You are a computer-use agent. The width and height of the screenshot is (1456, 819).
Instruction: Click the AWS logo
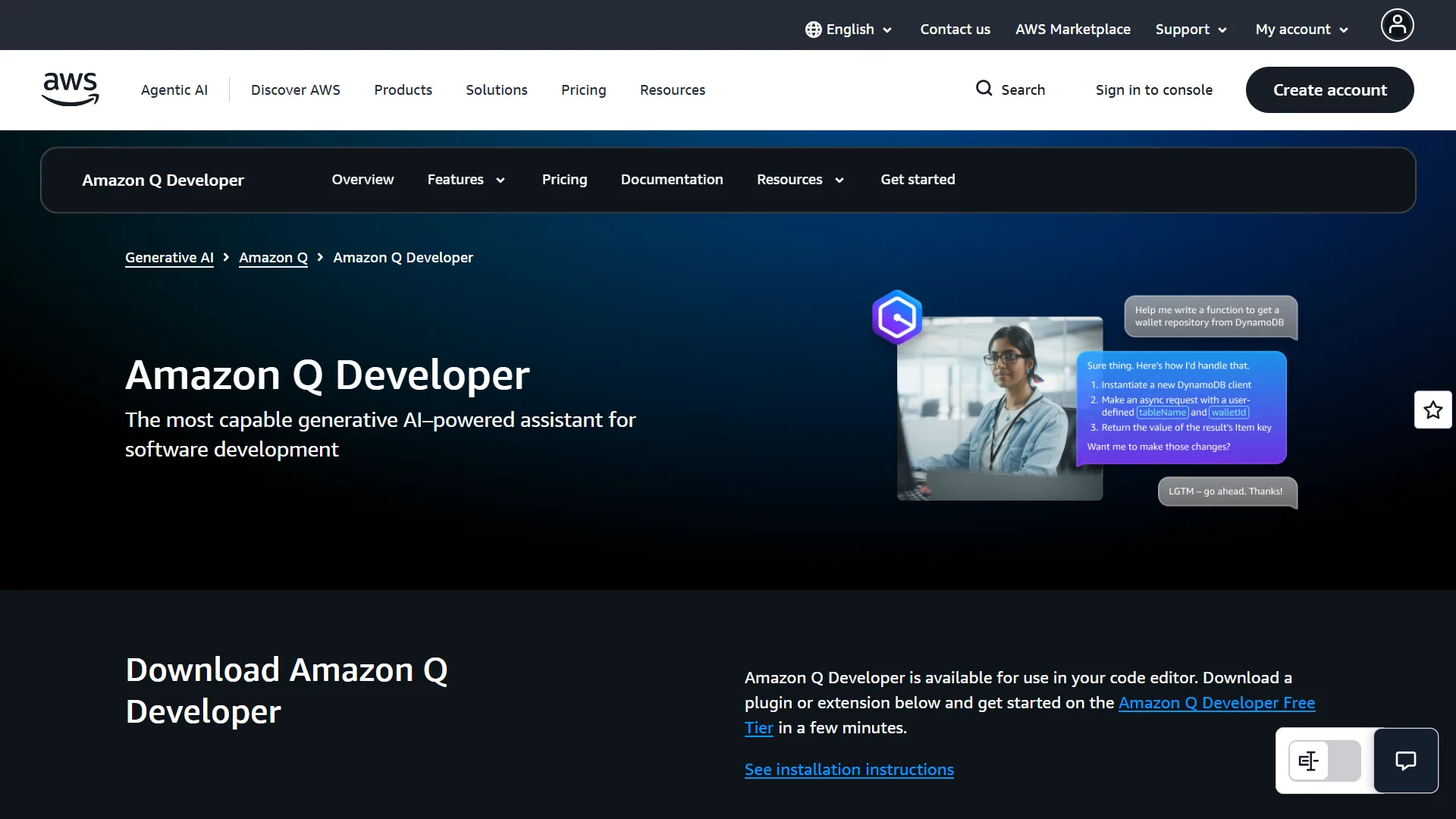[x=70, y=89]
